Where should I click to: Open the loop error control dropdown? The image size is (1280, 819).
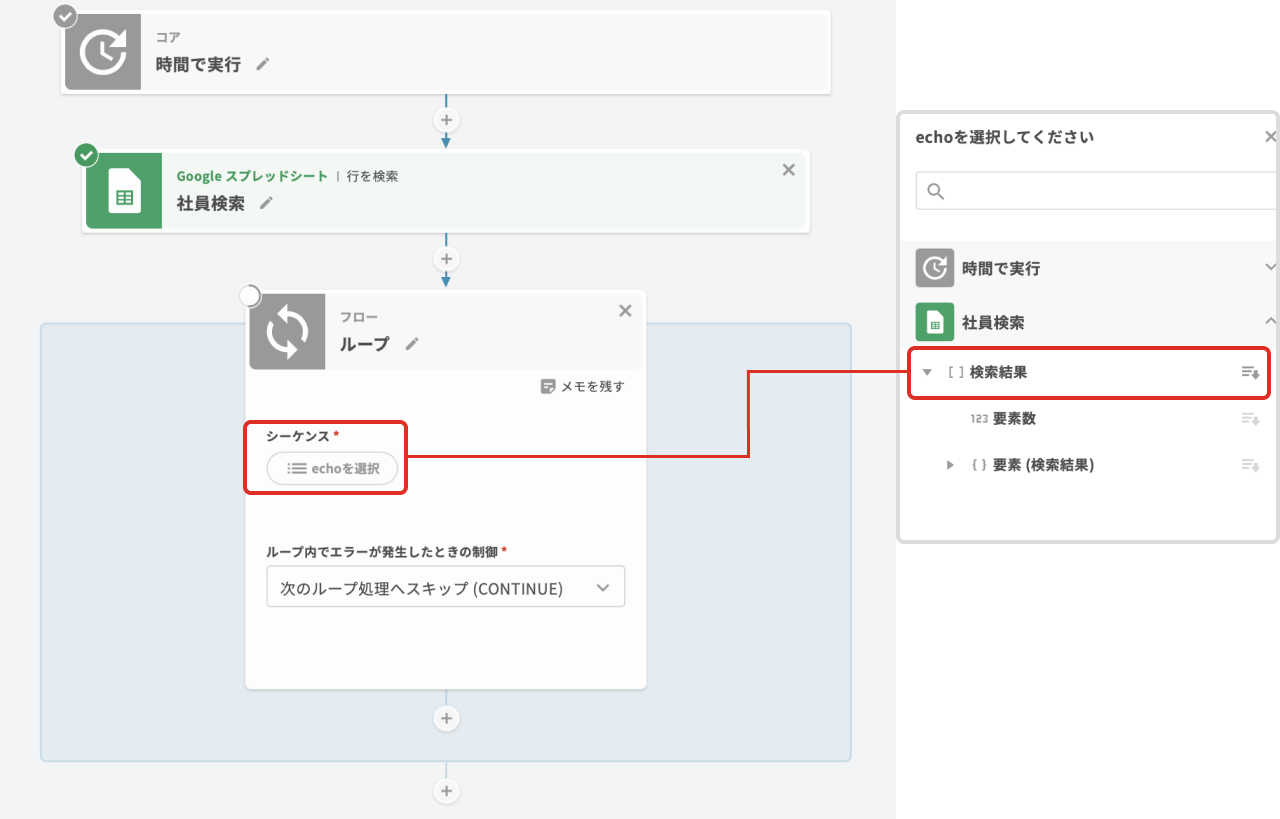point(445,587)
